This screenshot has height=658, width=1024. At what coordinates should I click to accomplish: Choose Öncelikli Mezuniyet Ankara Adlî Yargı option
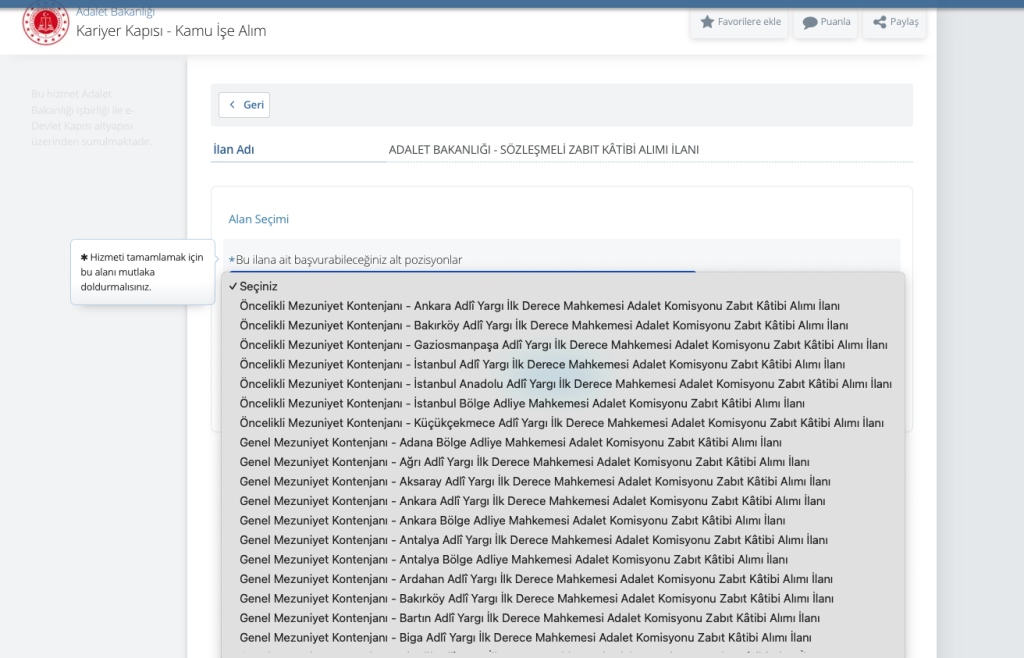pos(540,306)
